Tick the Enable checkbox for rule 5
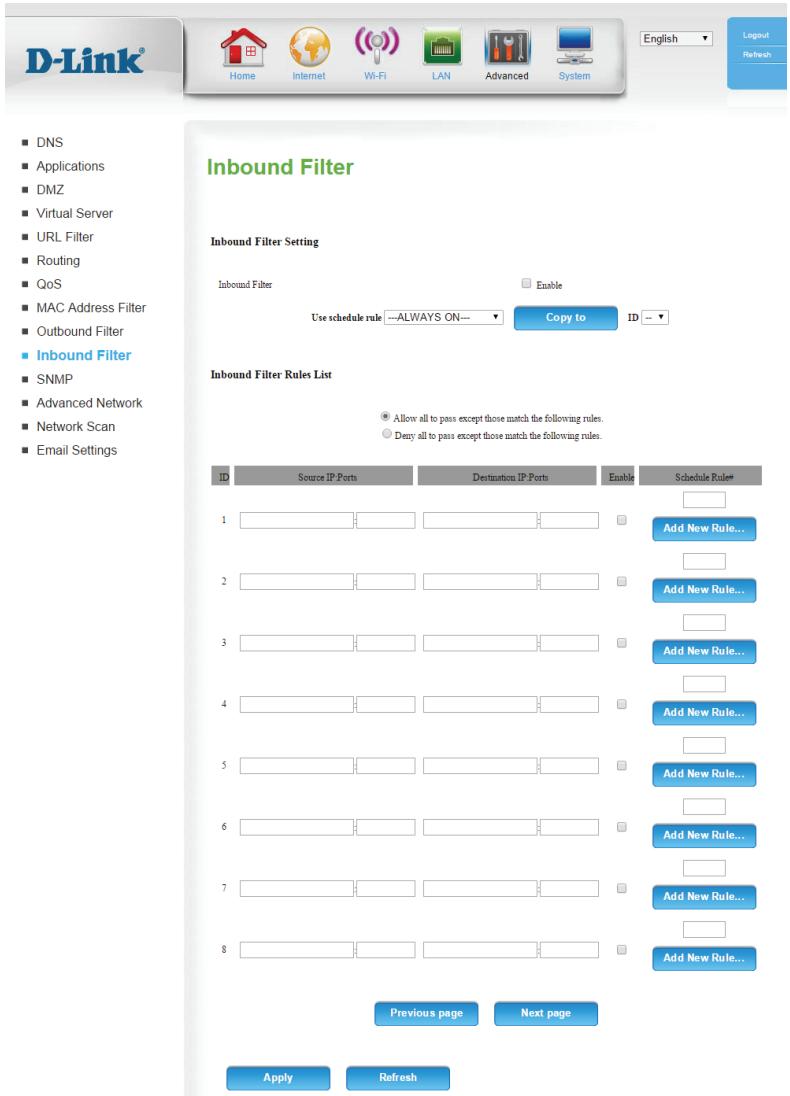 (622, 765)
